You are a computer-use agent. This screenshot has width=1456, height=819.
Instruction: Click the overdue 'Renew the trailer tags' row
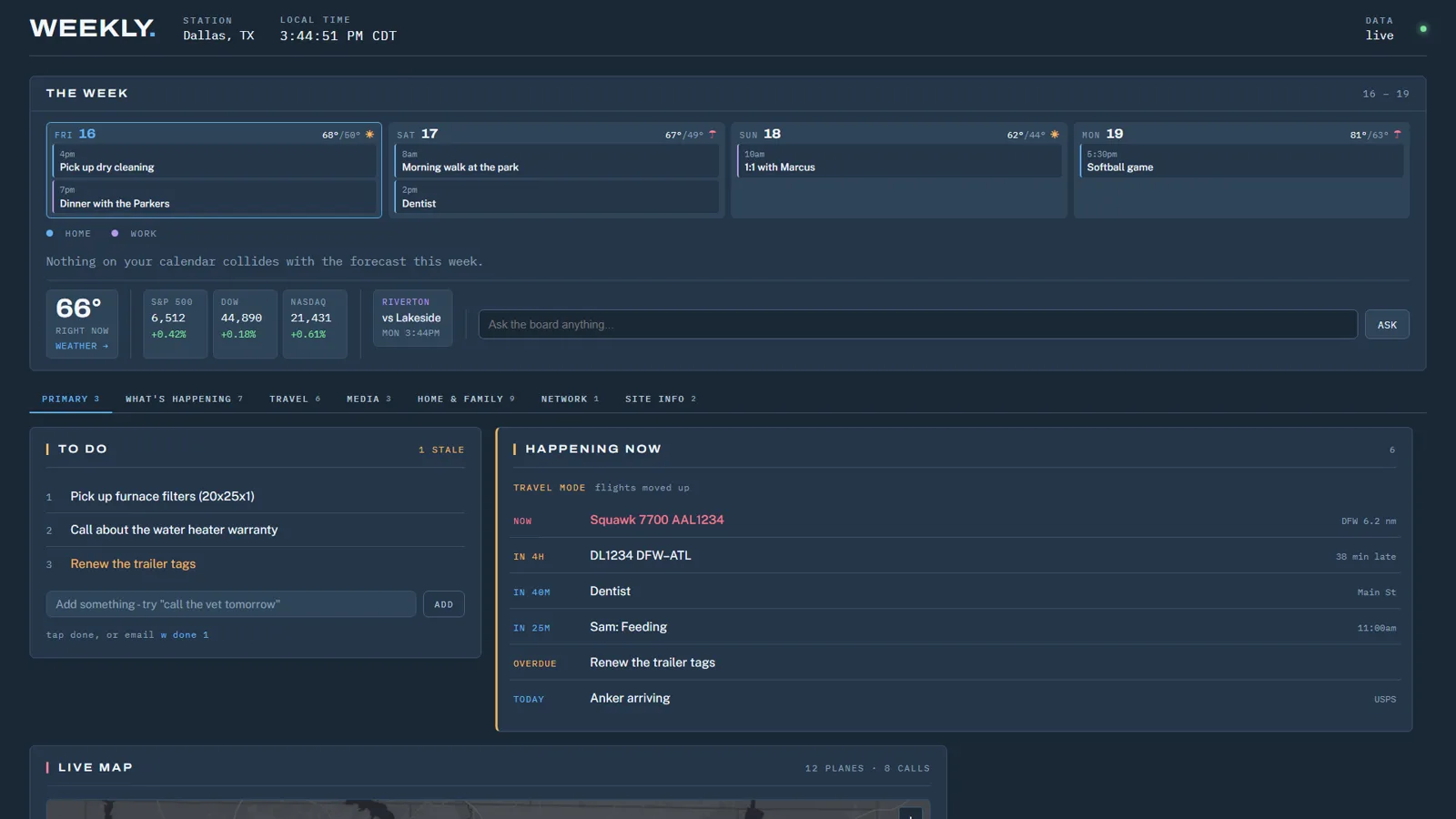coord(955,663)
